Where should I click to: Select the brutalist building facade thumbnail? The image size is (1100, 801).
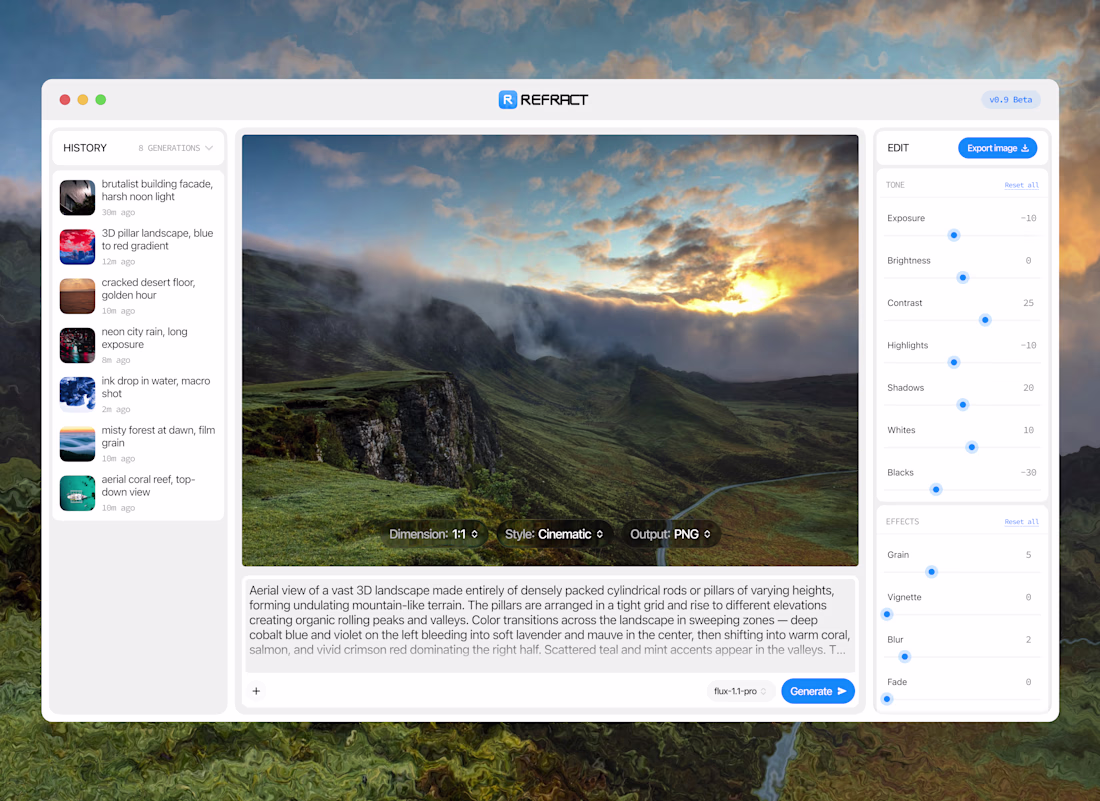(77, 198)
